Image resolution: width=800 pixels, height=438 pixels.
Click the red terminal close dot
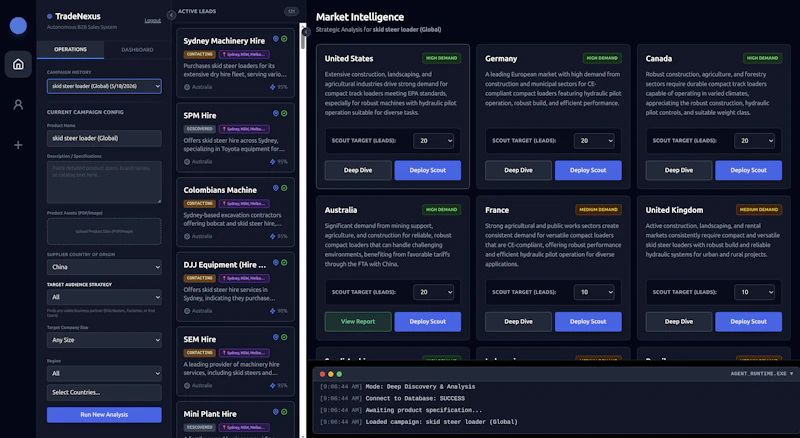point(322,374)
